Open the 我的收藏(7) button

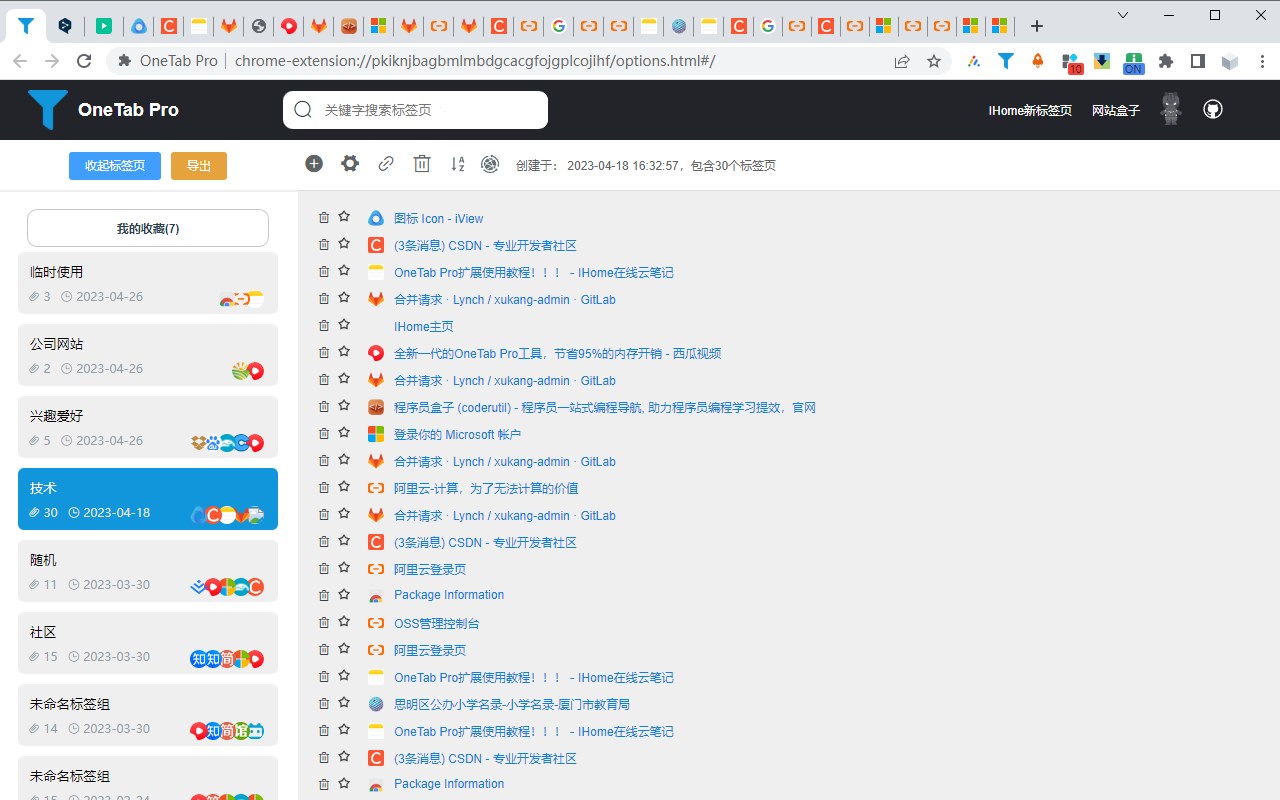[148, 228]
